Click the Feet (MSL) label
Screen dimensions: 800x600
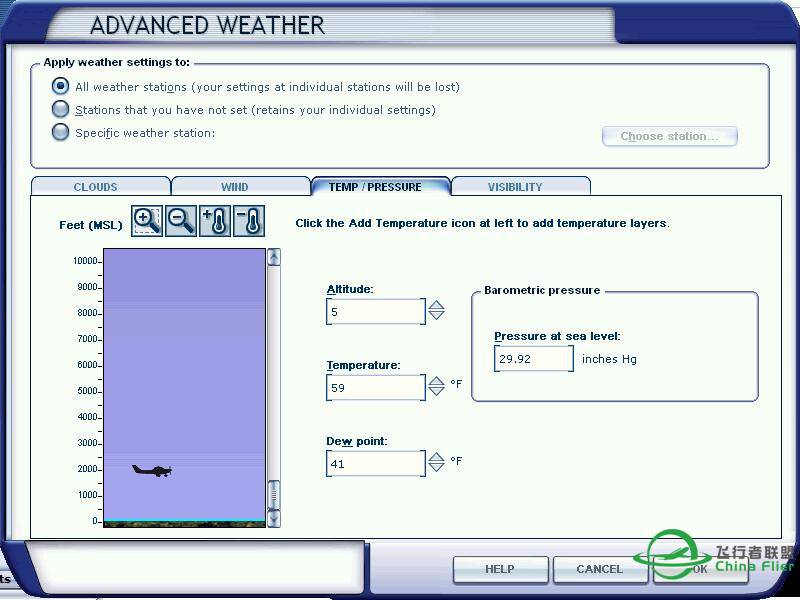point(91,225)
